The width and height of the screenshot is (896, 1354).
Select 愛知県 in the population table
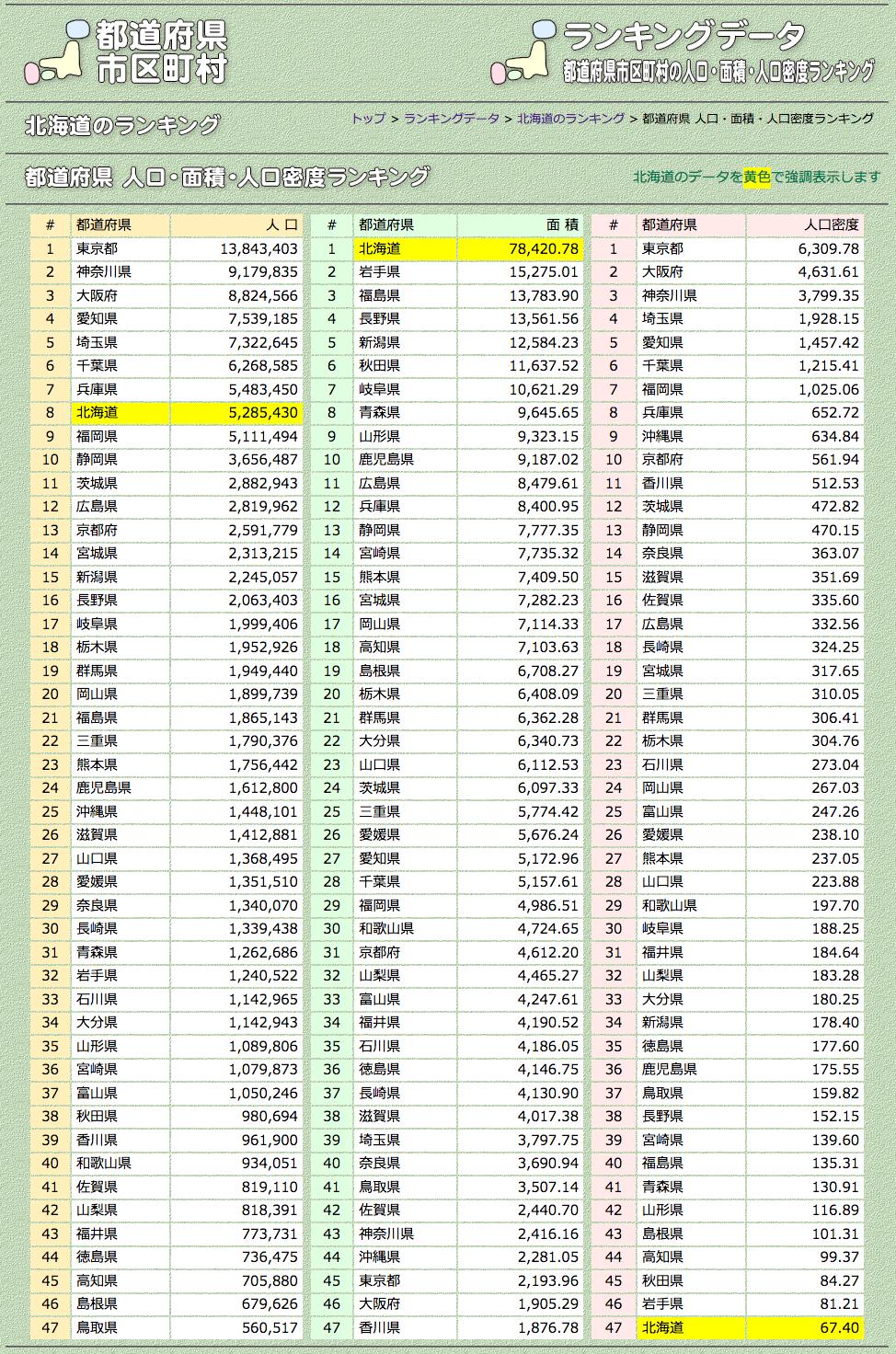(x=97, y=318)
